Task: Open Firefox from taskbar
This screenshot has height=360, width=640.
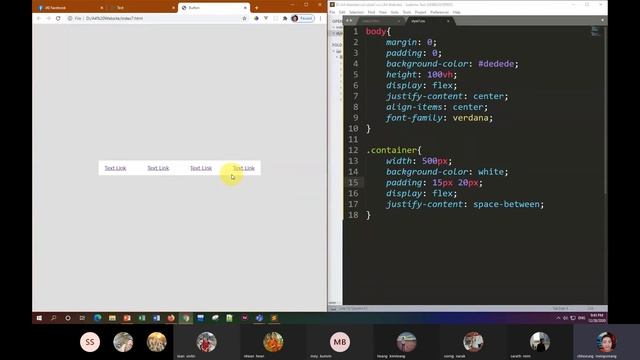Action: pyautogui.click(x=171, y=318)
